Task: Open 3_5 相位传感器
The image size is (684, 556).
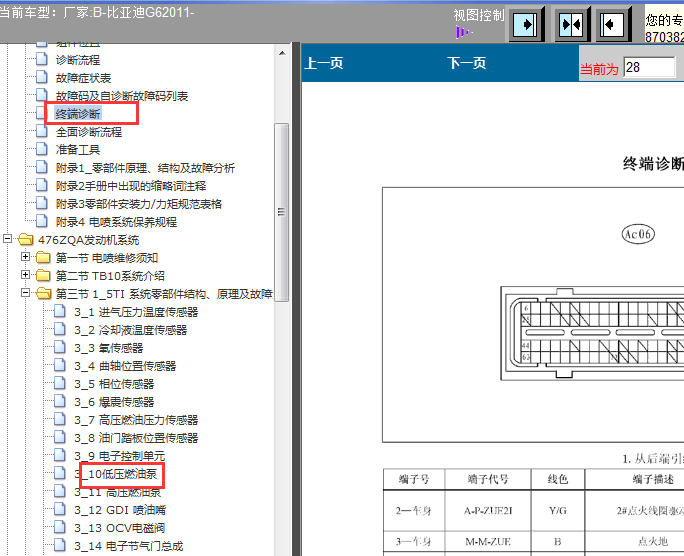Action: coord(114,384)
